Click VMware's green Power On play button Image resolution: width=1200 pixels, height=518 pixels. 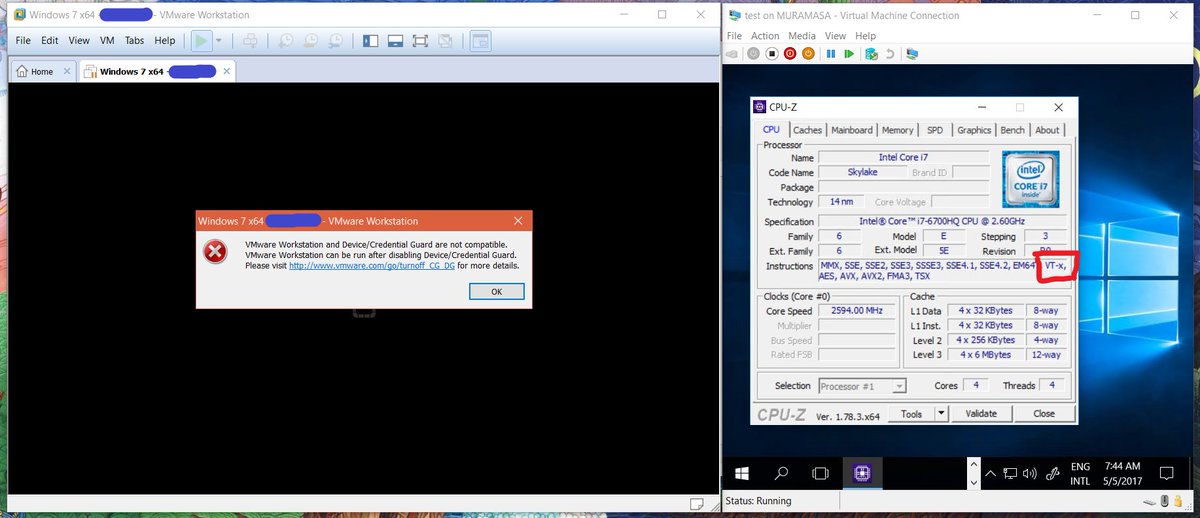pos(202,41)
